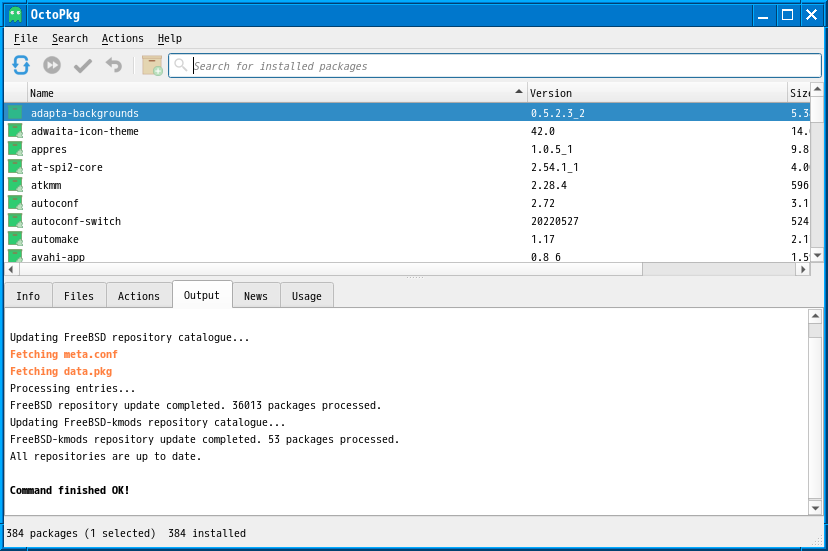The height and width of the screenshot is (551, 828).
Task: Click '384 packages (1 selected)' status text
Action: point(81,534)
